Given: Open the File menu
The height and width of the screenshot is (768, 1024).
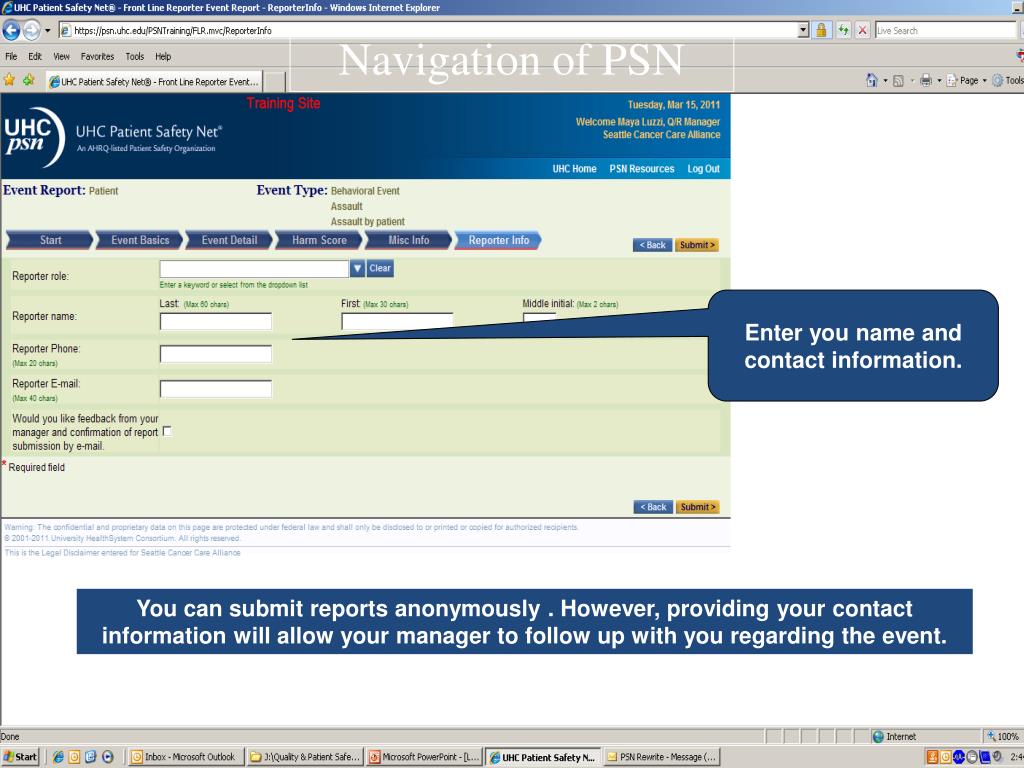Looking at the screenshot, I should pyautogui.click(x=11, y=56).
